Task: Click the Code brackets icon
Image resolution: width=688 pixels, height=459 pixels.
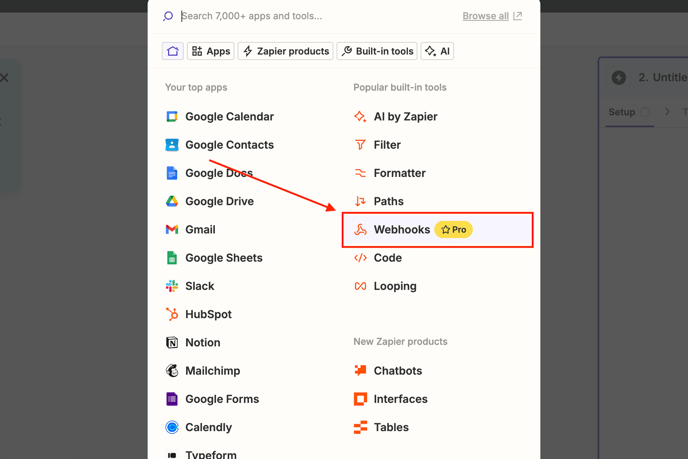Action: point(360,258)
